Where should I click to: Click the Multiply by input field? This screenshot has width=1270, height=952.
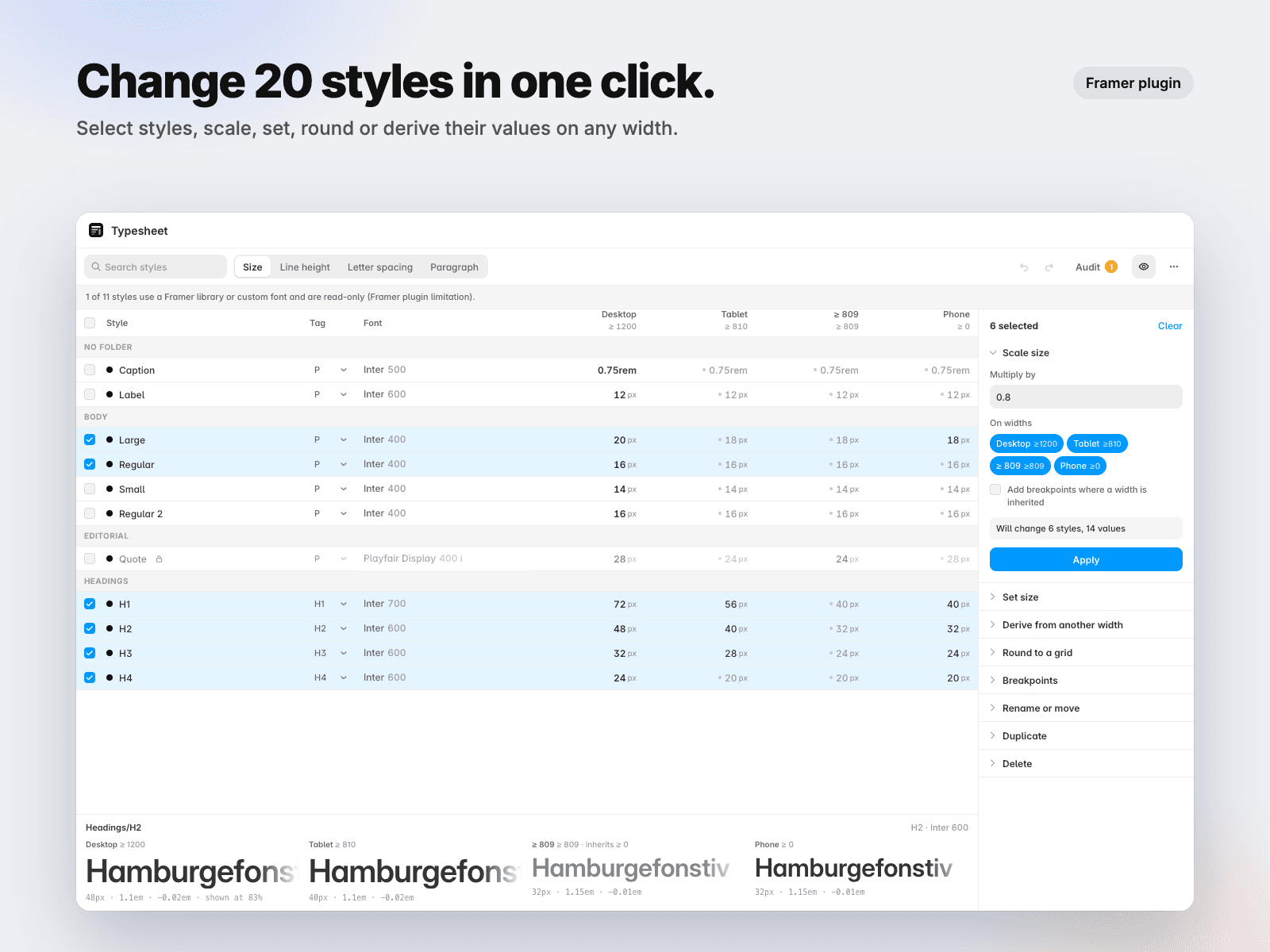pos(1086,397)
